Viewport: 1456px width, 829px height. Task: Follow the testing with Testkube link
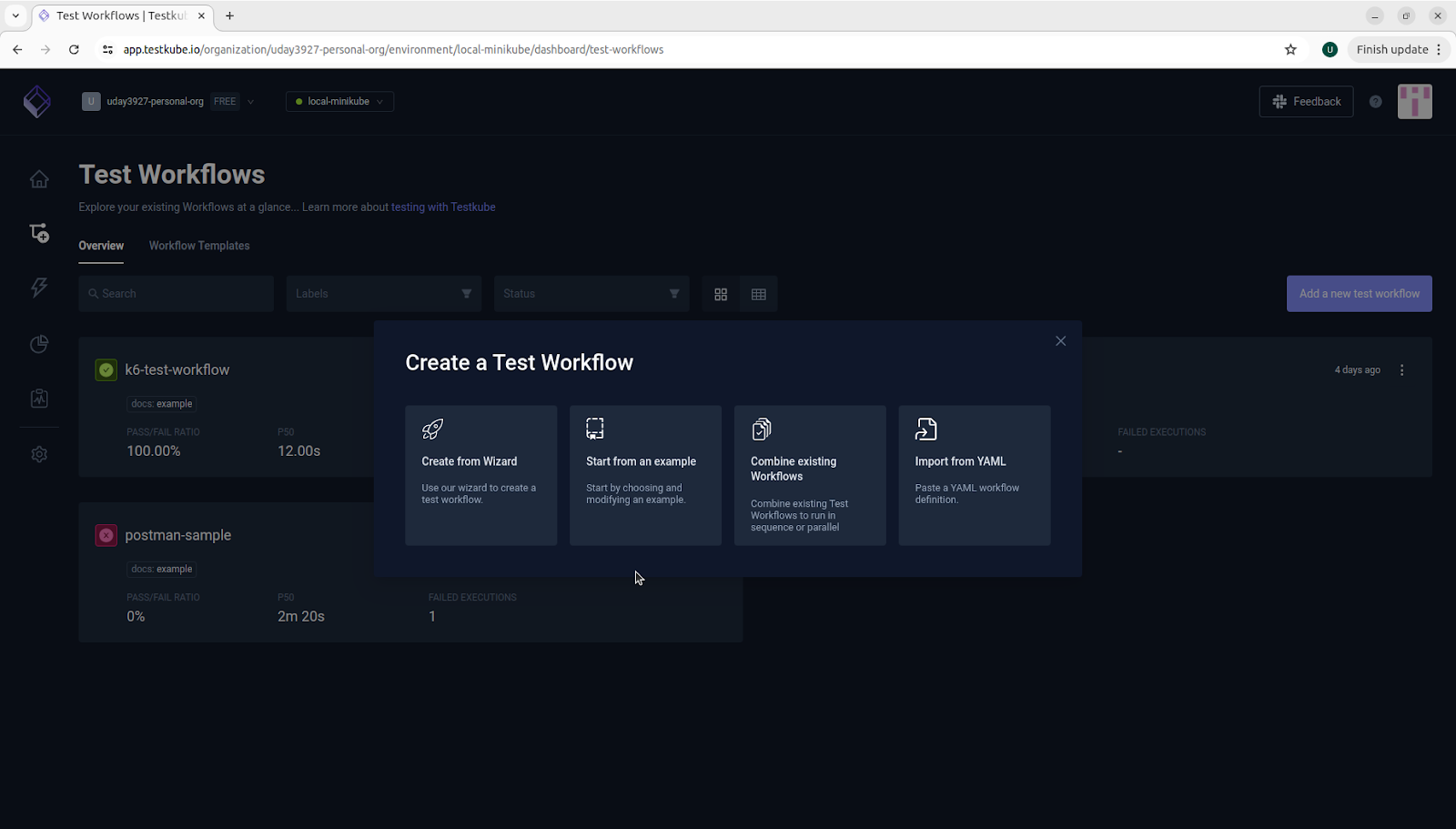pyautogui.click(x=443, y=207)
